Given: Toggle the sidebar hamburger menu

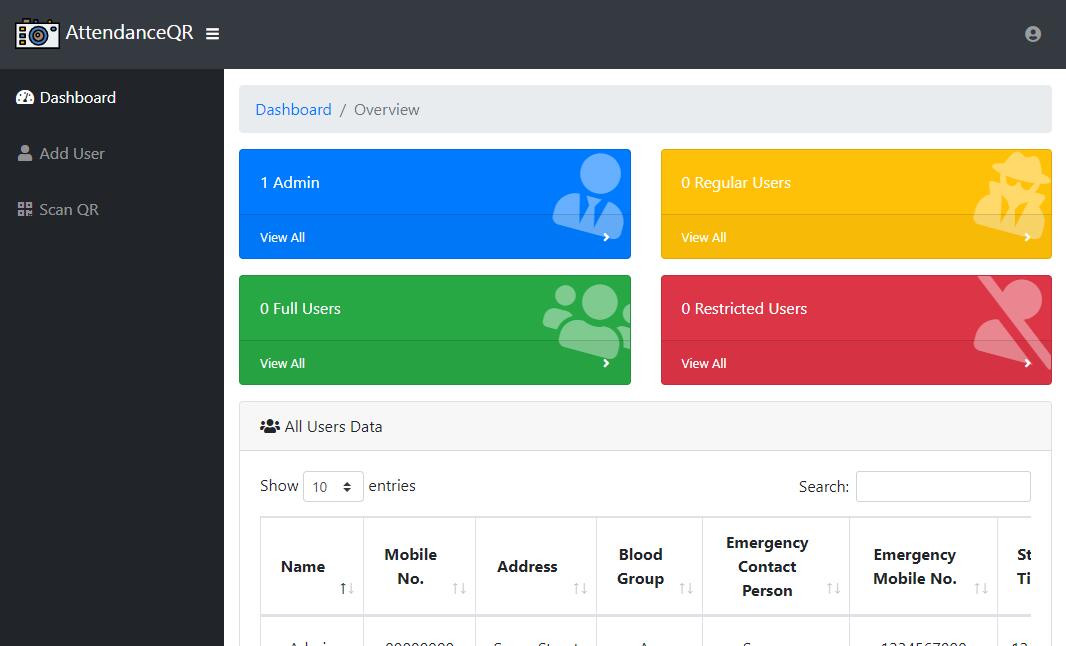Looking at the screenshot, I should pyautogui.click(x=212, y=34).
